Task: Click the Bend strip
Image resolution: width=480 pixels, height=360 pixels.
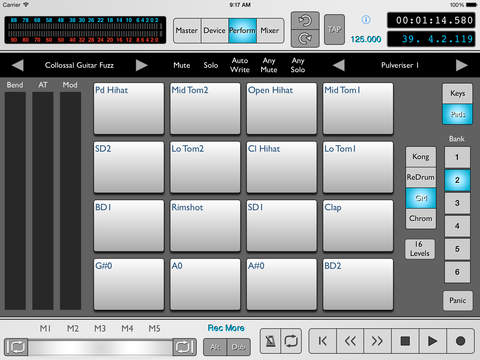Action: (15, 201)
